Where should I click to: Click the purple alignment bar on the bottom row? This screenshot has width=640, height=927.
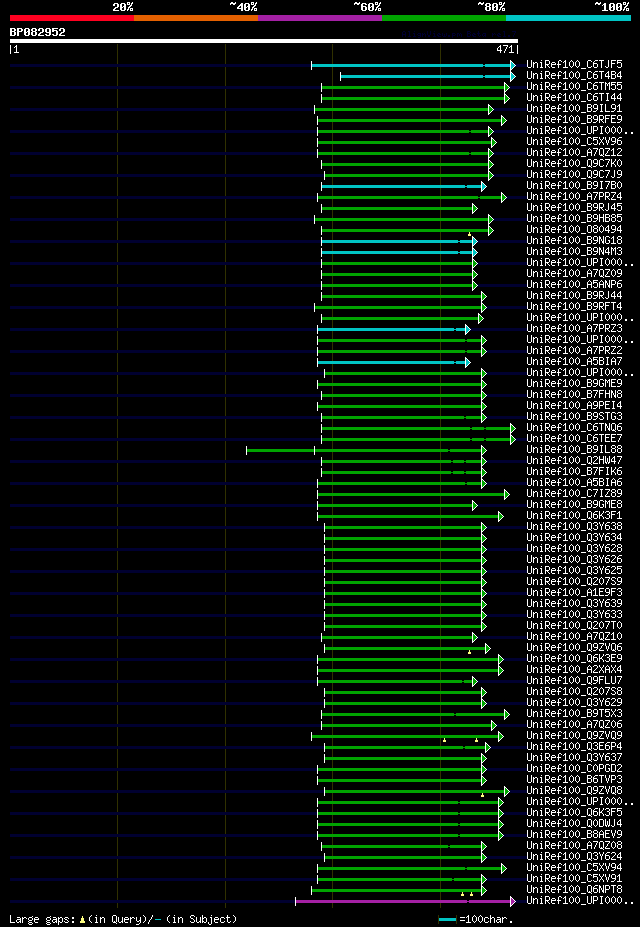(x=405, y=902)
